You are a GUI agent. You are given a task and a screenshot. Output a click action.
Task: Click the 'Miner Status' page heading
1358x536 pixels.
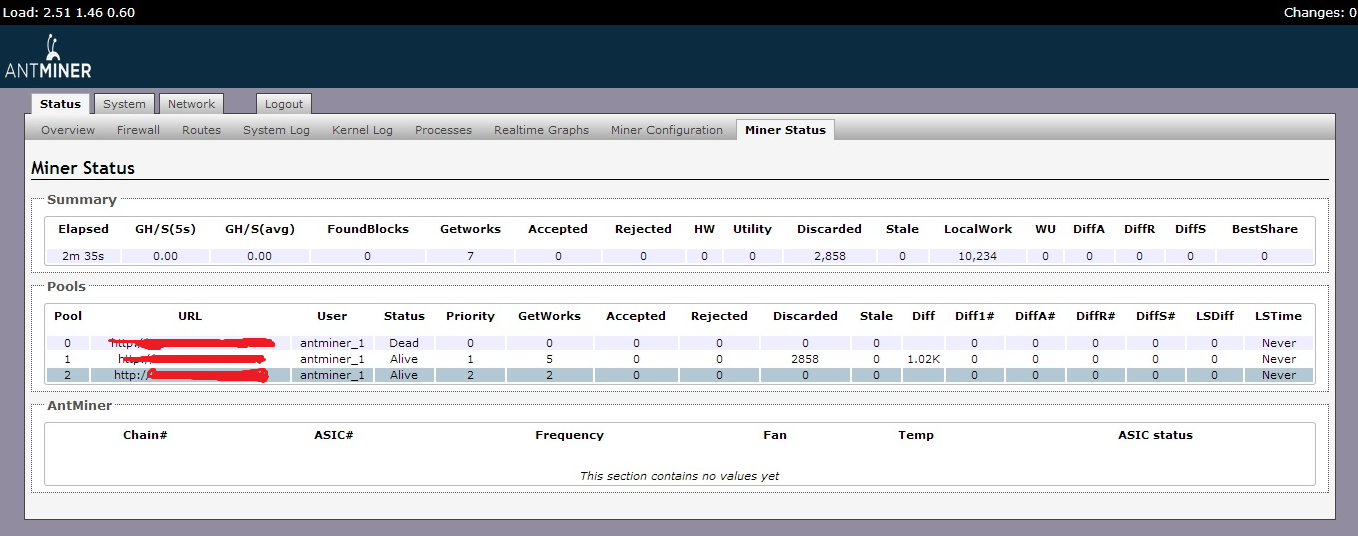(83, 168)
